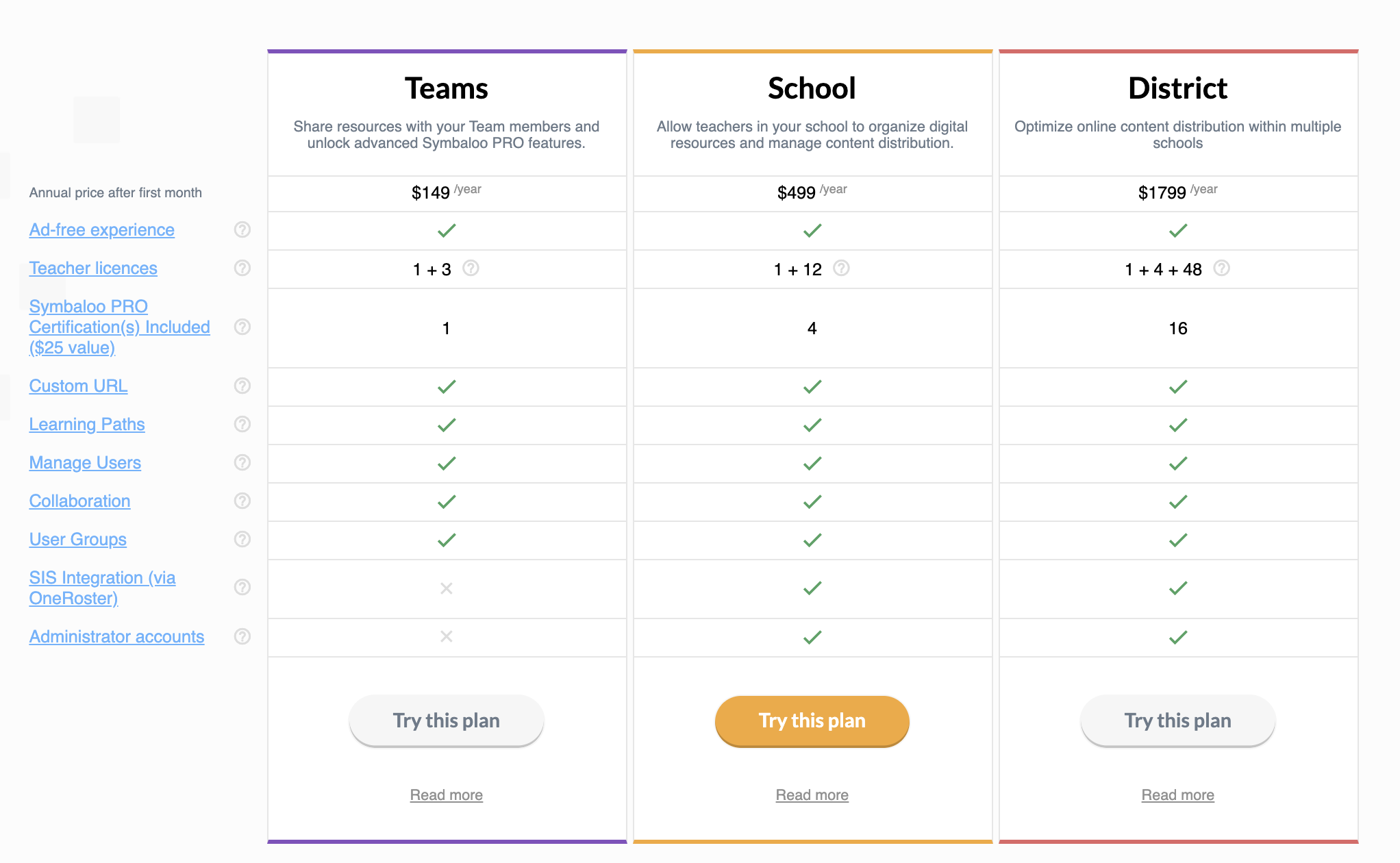Viewport: 1400px width, 863px height.
Task: Try the District plan
Action: click(1178, 721)
